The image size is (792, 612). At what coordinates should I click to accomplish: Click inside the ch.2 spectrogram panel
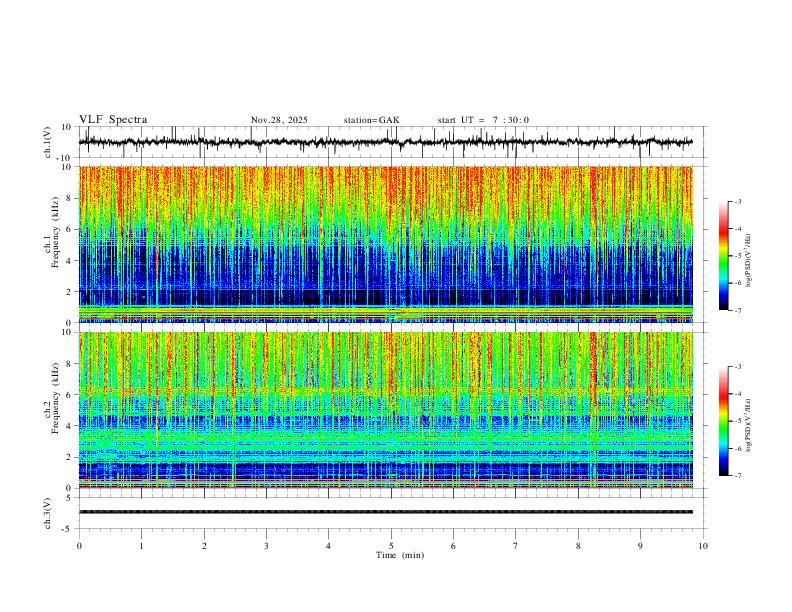click(386, 410)
